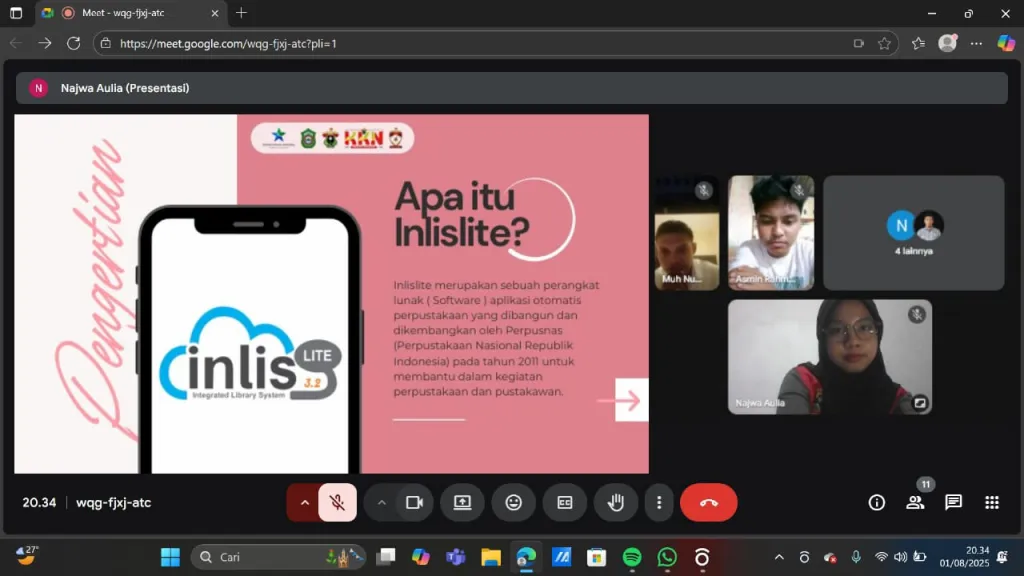Open WhatsApp from the taskbar
This screenshot has height=576, width=1024.
pyautogui.click(x=667, y=557)
